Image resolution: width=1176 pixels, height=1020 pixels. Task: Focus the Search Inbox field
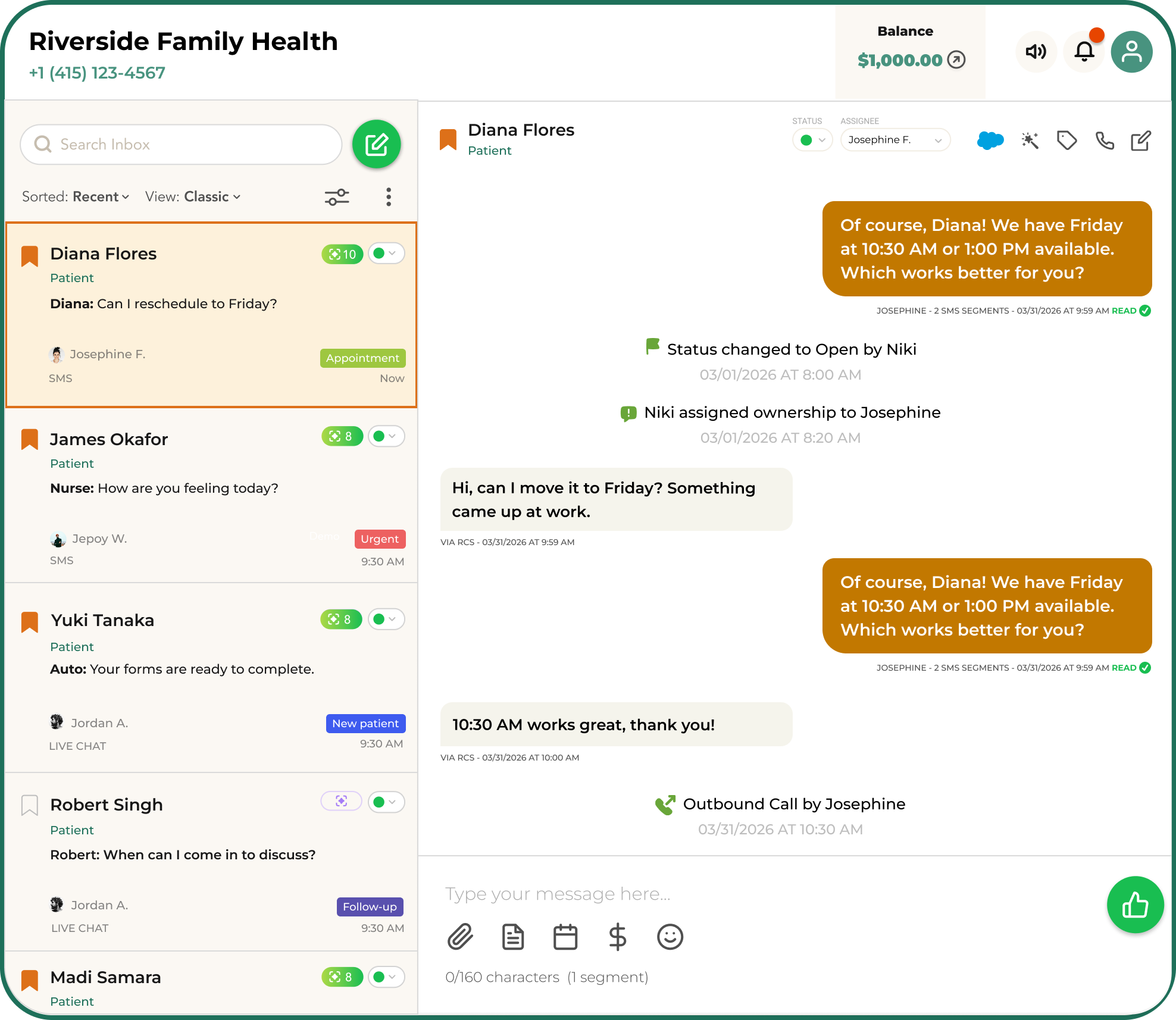[181, 144]
